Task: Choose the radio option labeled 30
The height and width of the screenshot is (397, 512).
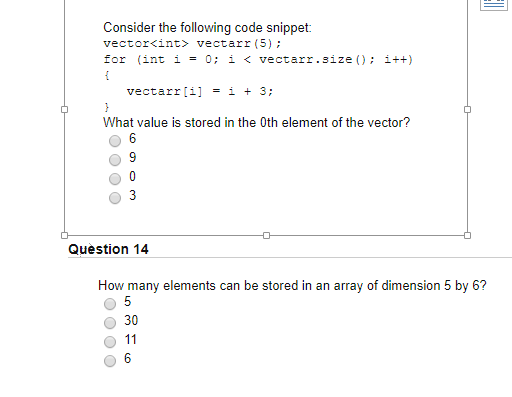Action: (x=110, y=323)
